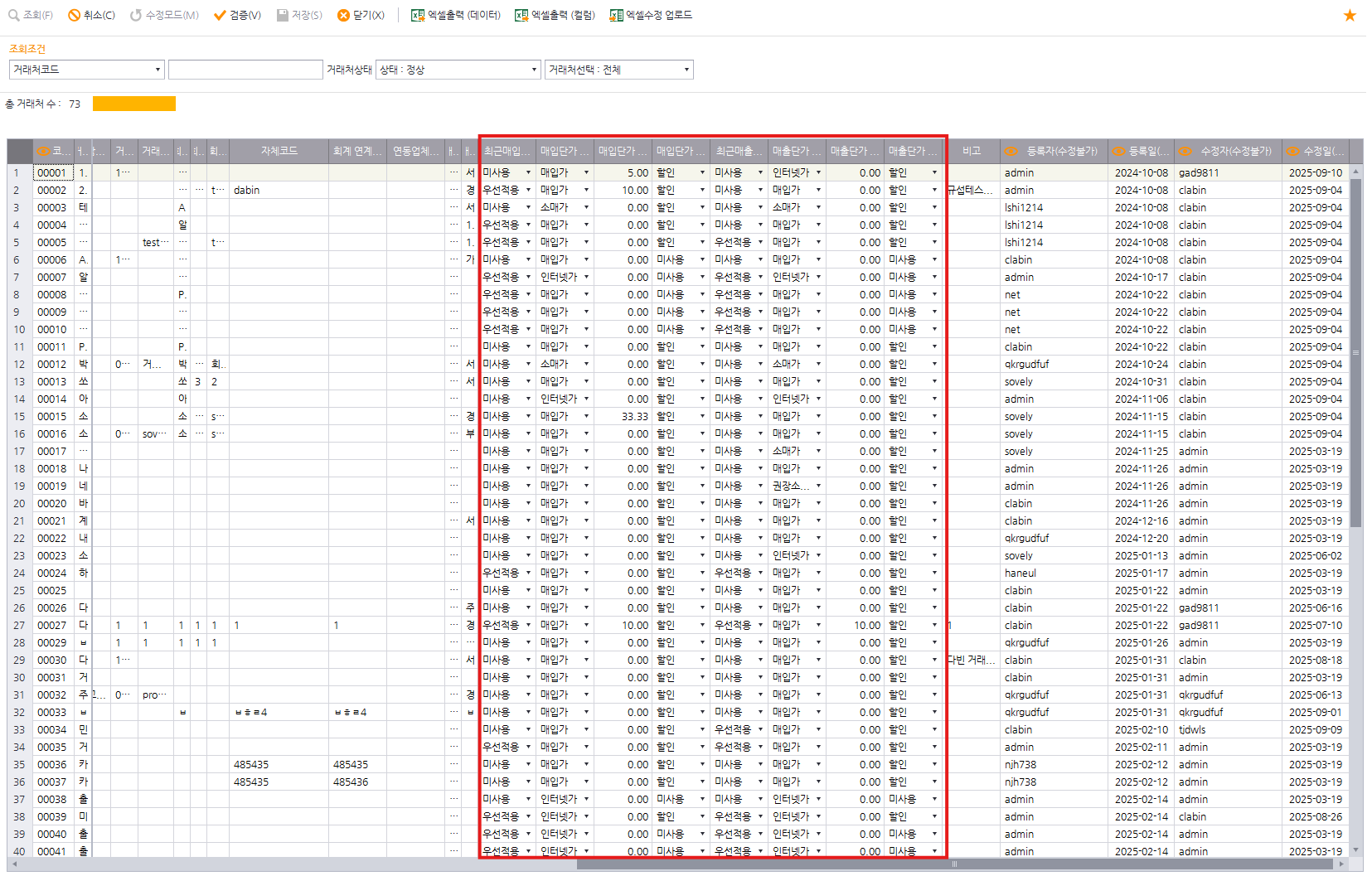Click the 조회(F) search magnifier icon

[13, 15]
